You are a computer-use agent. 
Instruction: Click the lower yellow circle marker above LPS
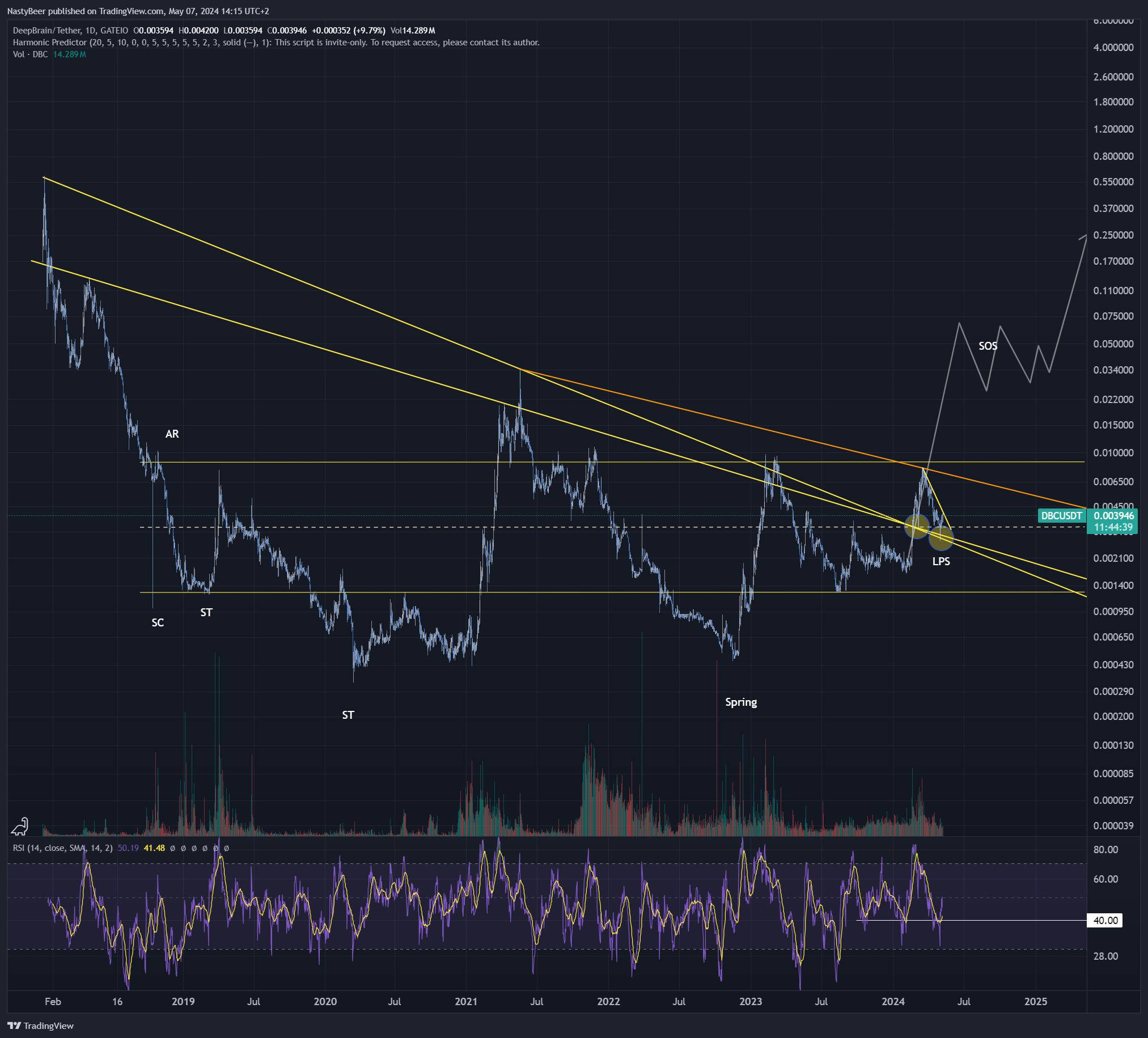(x=941, y=538)
